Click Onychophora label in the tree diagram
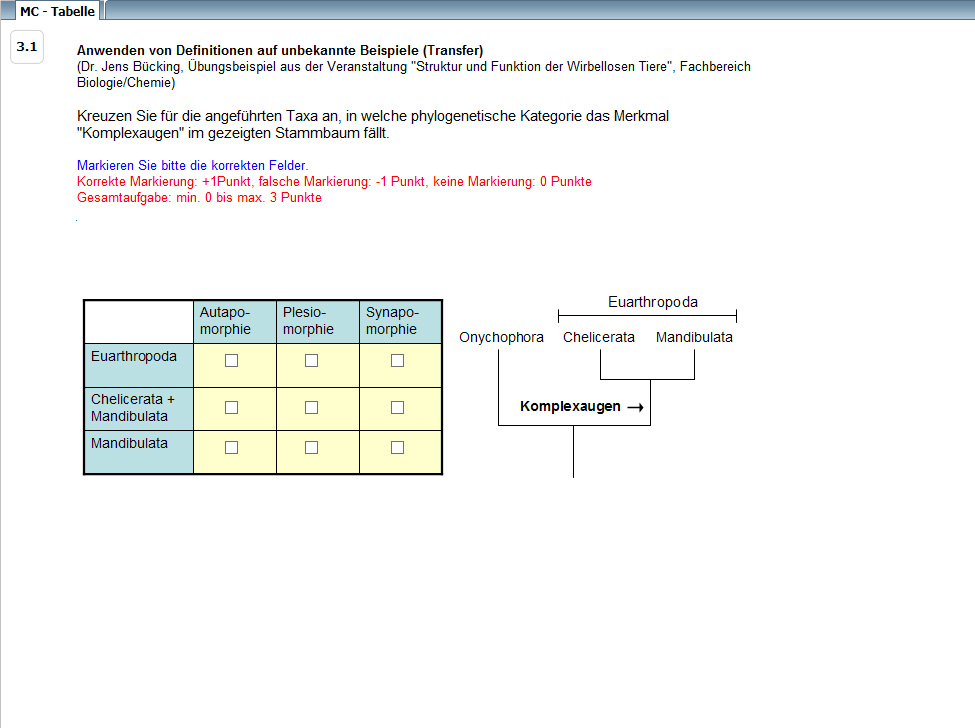 501,338
